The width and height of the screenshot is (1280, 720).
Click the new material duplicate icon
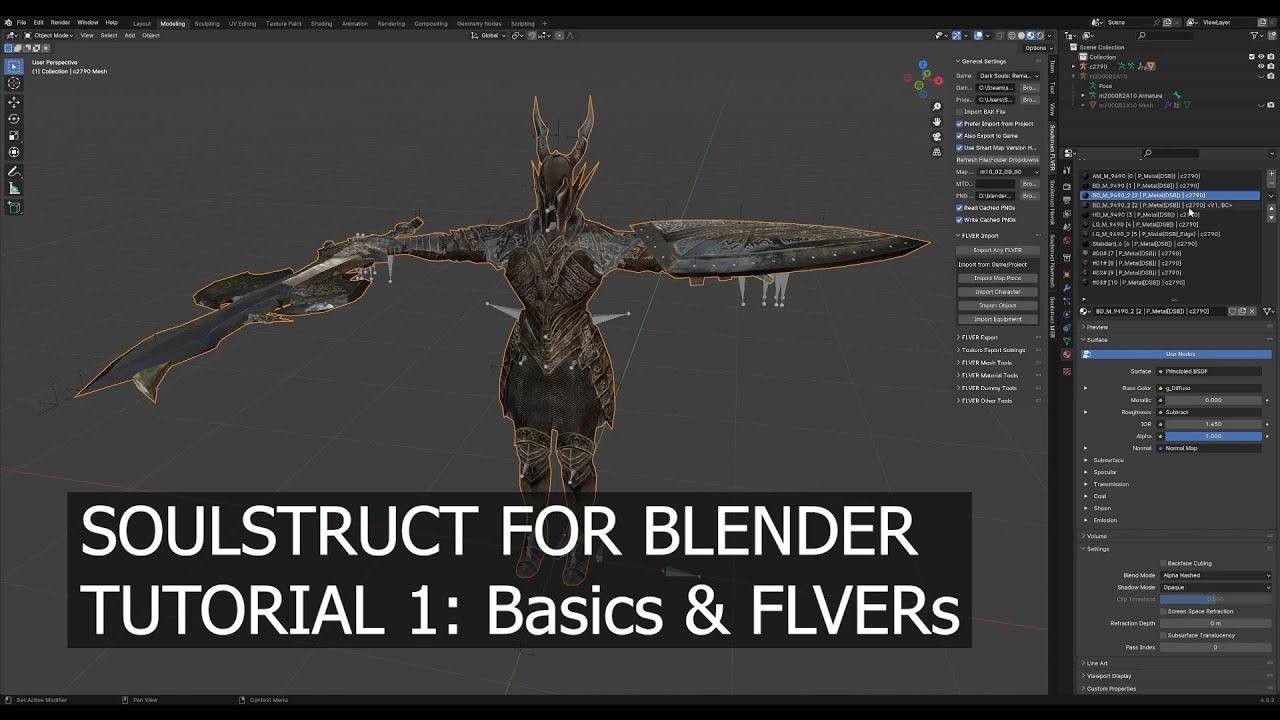1243,311
